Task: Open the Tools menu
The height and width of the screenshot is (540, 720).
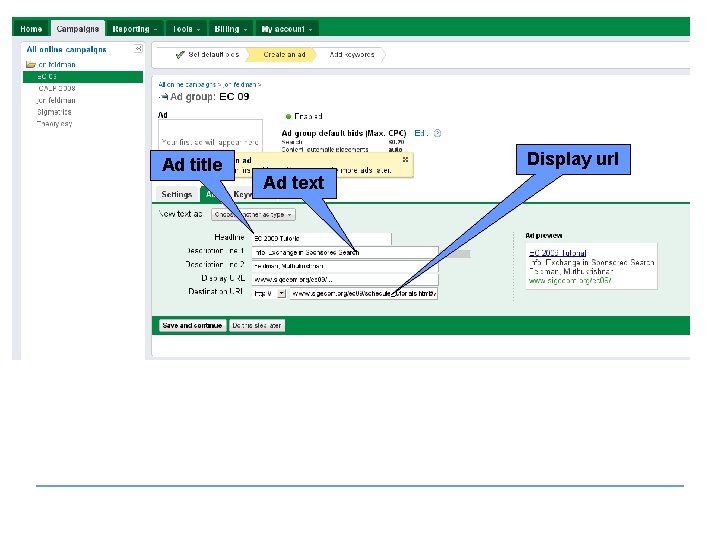Action: pyautogui.click(x=186, y=29)
